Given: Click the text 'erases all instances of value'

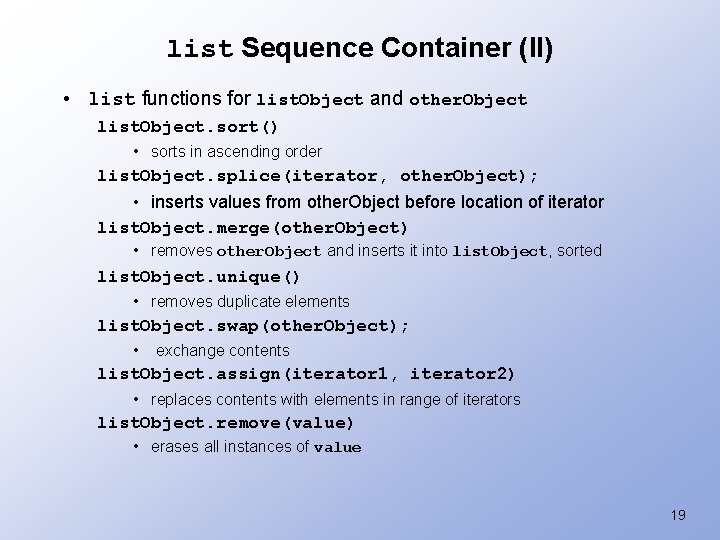Looking at the screenshot, I should pos(256,447).
